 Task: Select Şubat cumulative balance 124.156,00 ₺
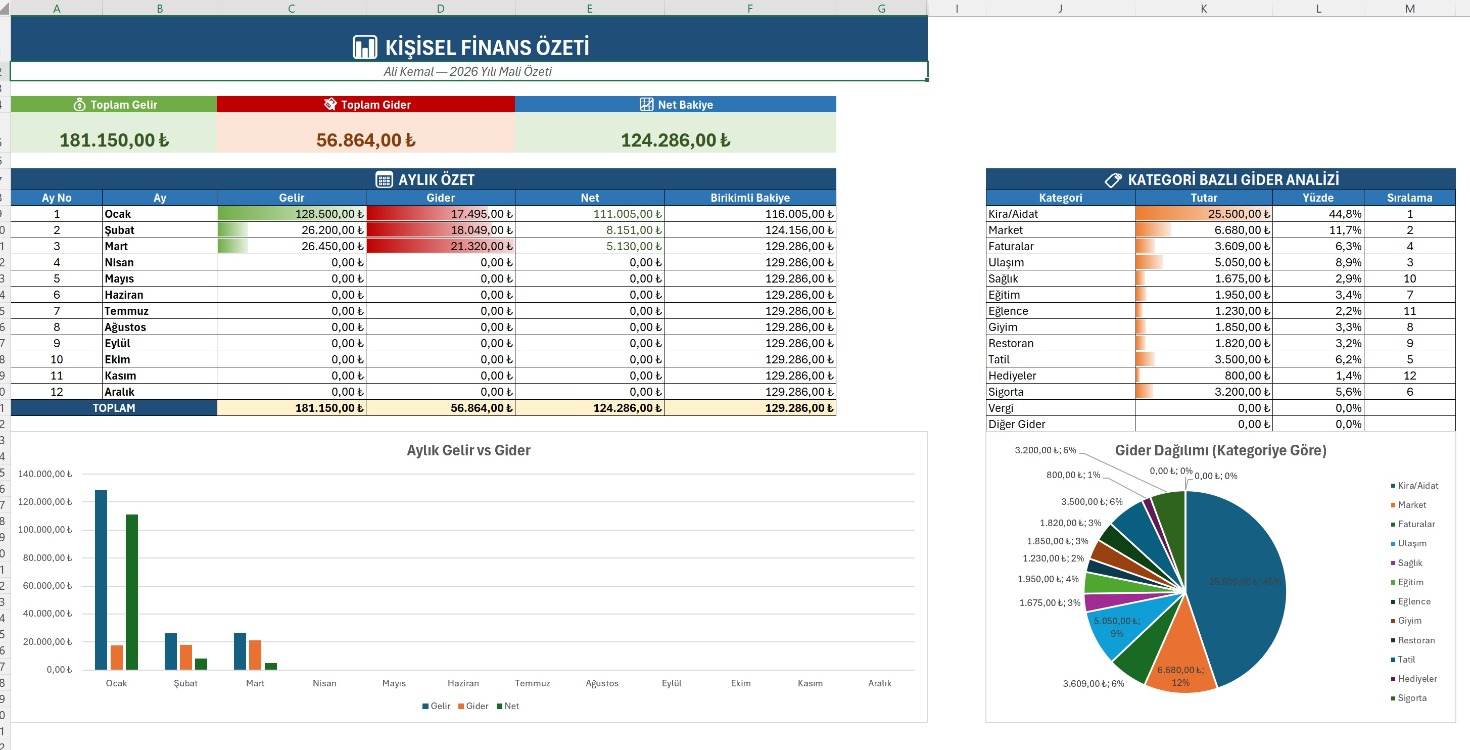pos(750,230)
